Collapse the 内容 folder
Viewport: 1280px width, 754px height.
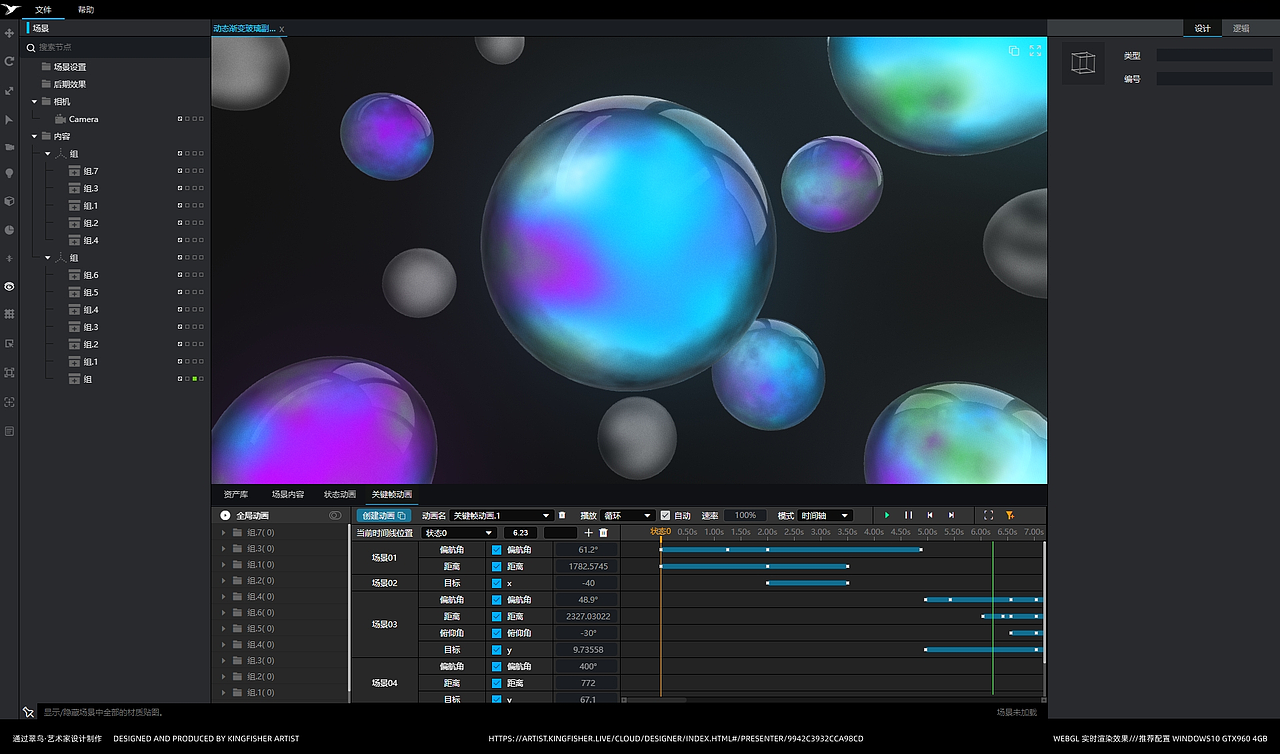(x=34, y=136)
